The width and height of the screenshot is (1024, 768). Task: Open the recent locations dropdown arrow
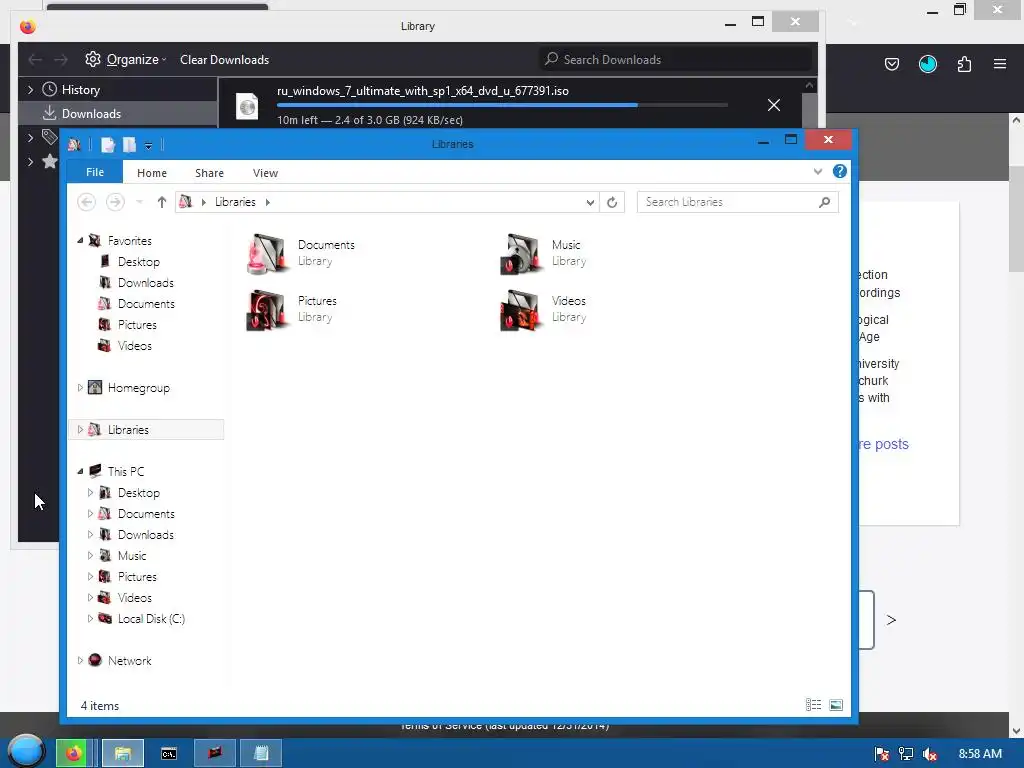pos(139,202)
